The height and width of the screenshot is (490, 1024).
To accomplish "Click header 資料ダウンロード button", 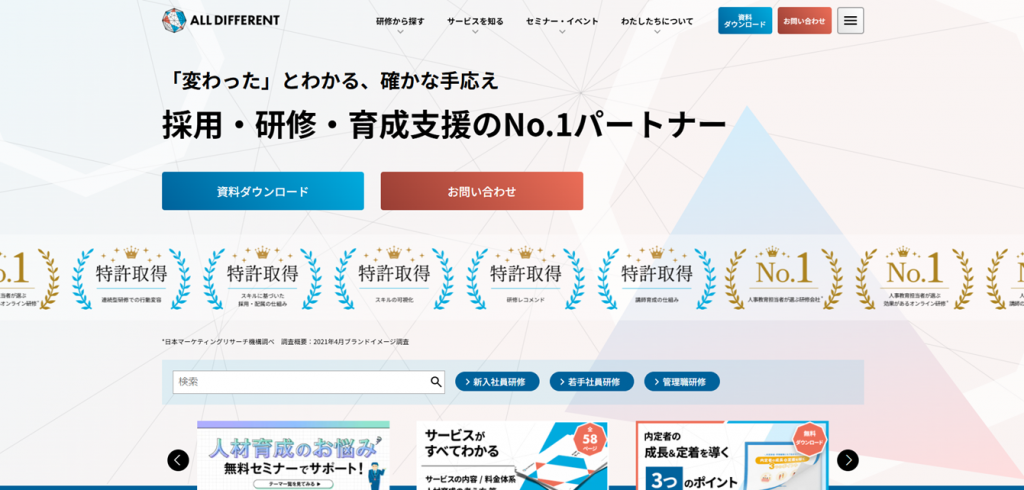I will [x=744, y=20].
